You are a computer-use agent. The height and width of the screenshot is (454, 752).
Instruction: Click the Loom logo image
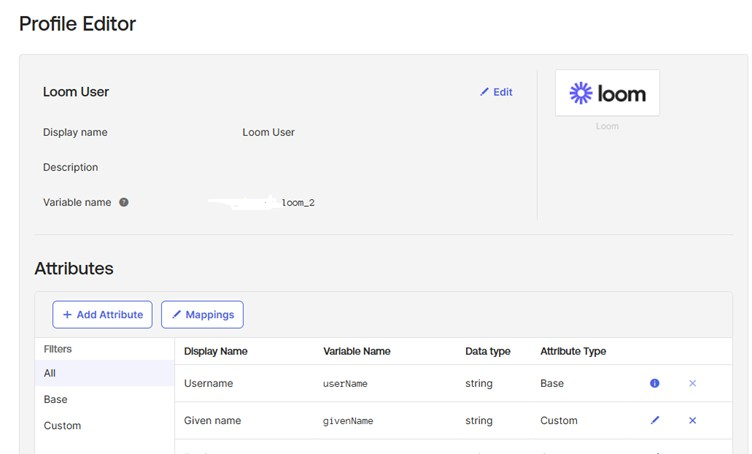point(607,93)
